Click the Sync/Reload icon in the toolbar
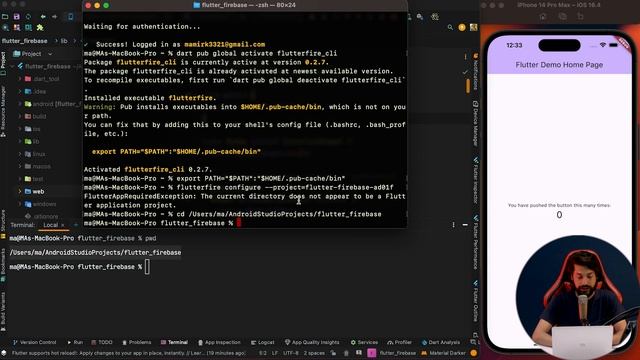The image size is (640, 360). coord(28,17)
